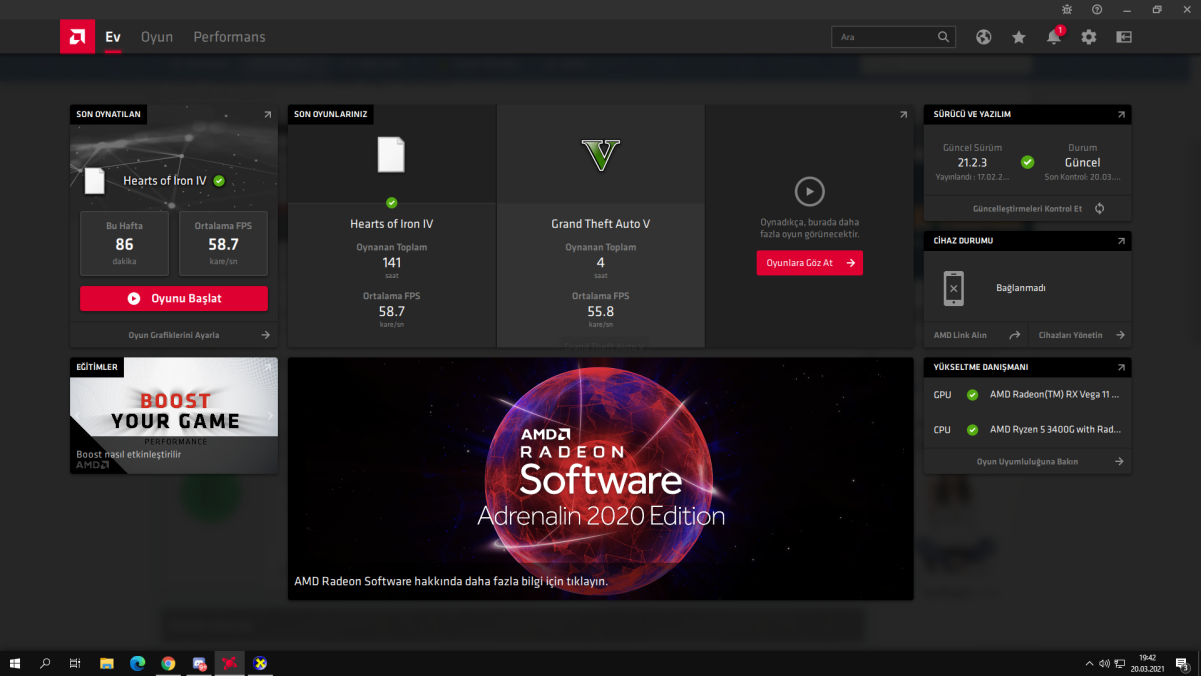
Task: Show hidden system tray icons
Action: pos(1089,663)
